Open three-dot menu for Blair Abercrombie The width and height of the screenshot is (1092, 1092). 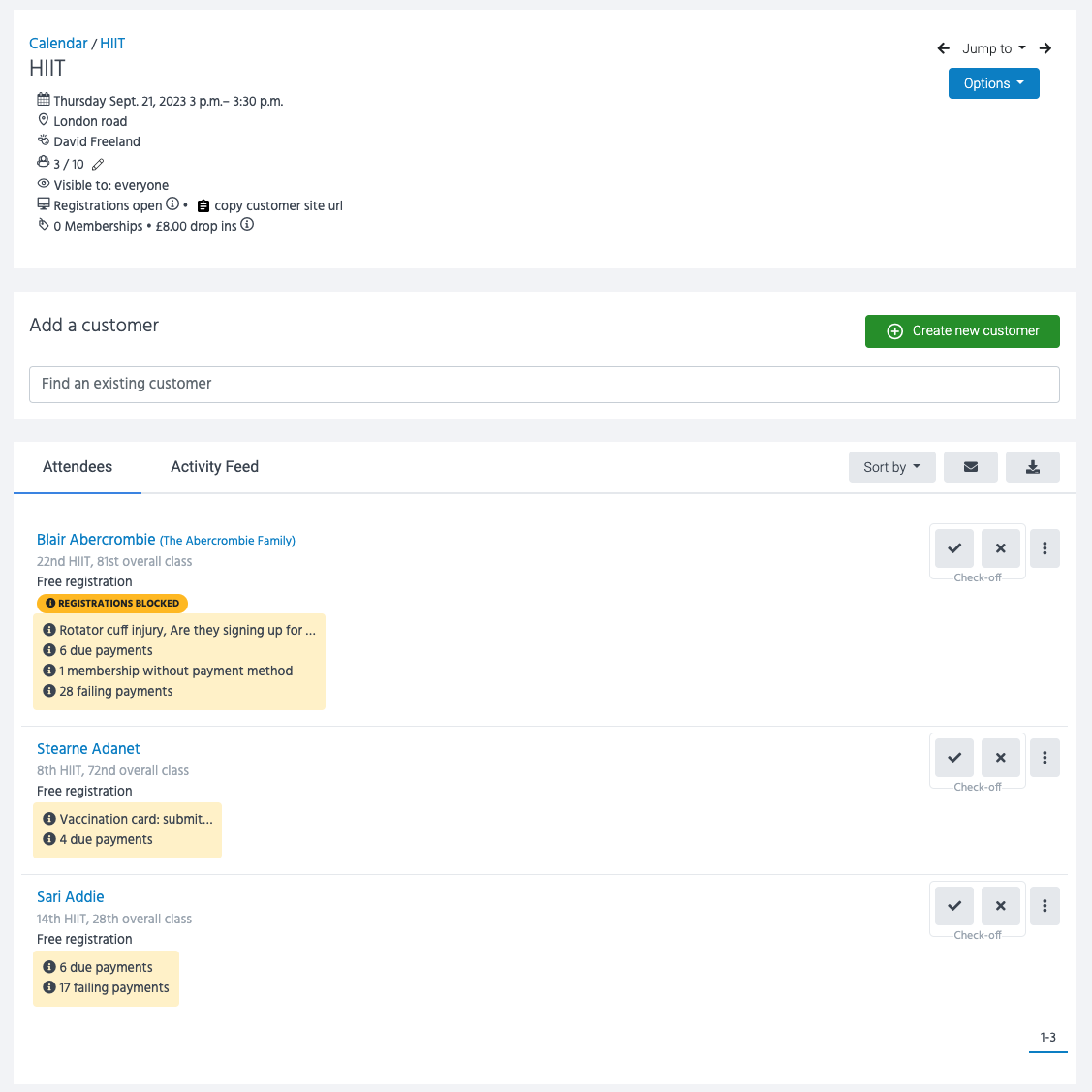click(1045, 548)
